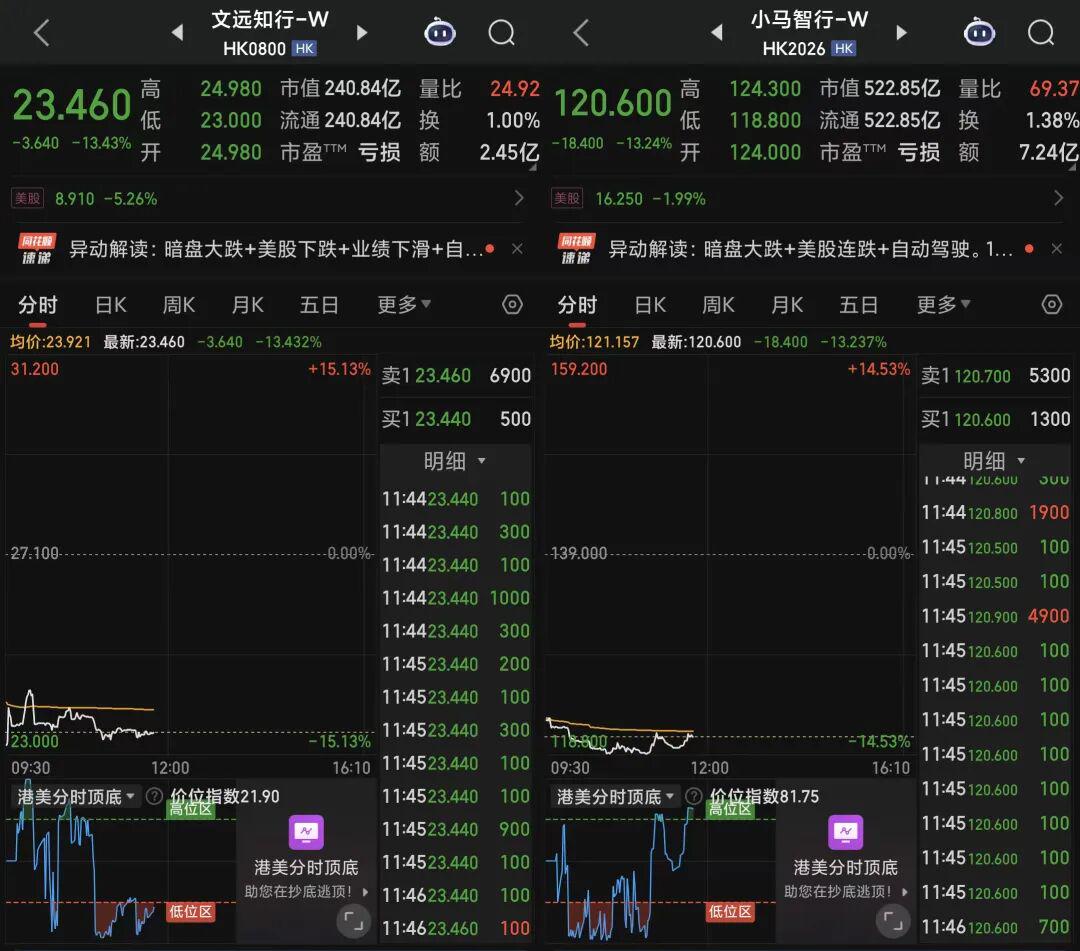The image size is (1080, 951).
Task: Open chart settings icon on left panel
Action: [x=512, y=305]
